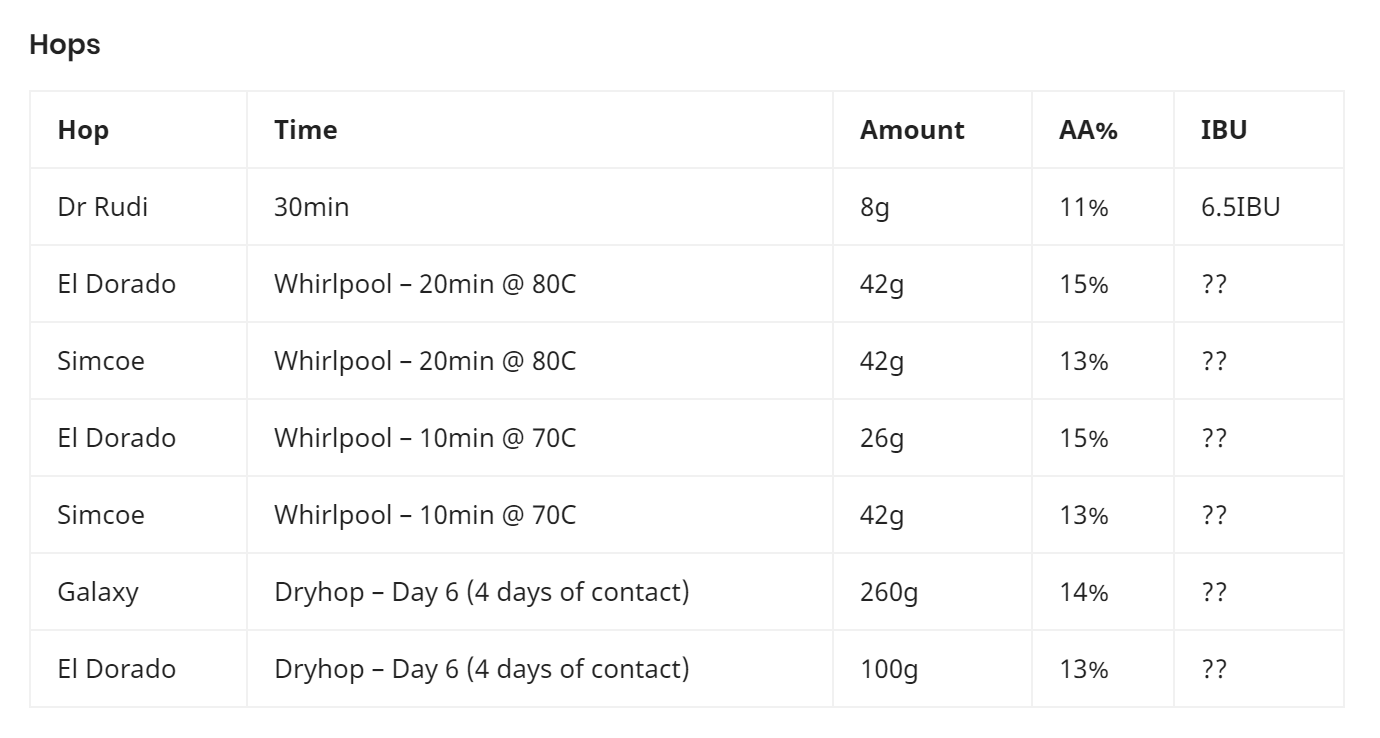This screenshot has height=738, width=1380.
Task: Click the Galaxy row's ?? IBU cell
Action: pos(1214,592)
